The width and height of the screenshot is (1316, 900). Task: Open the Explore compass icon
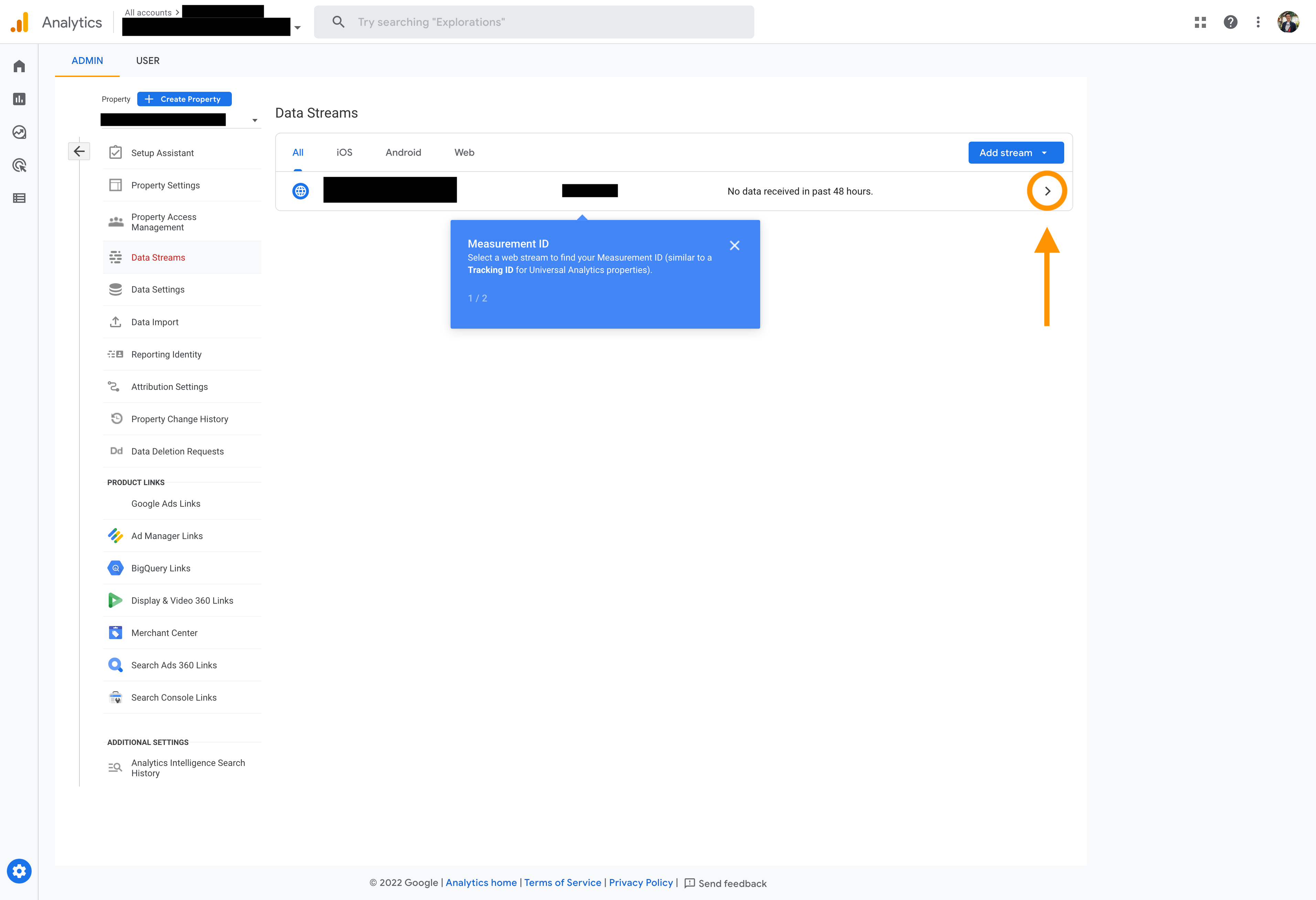(19, 132)
